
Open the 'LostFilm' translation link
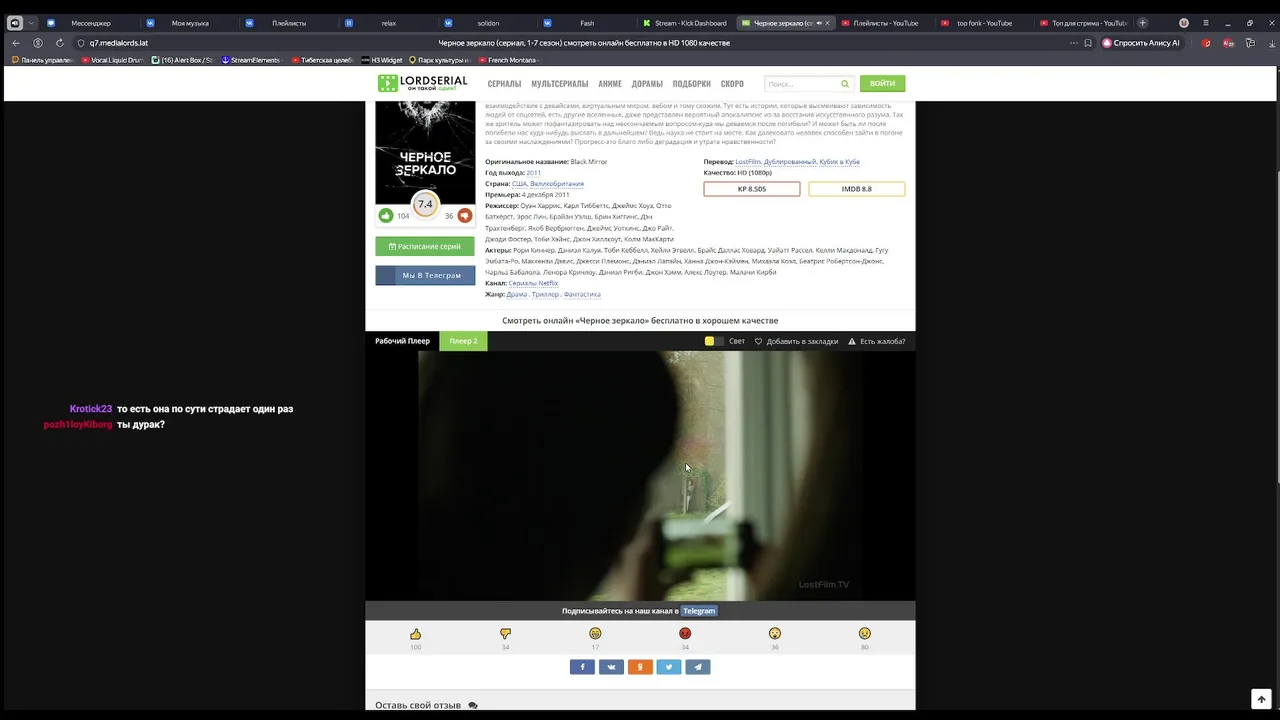[x=748, y=162]
